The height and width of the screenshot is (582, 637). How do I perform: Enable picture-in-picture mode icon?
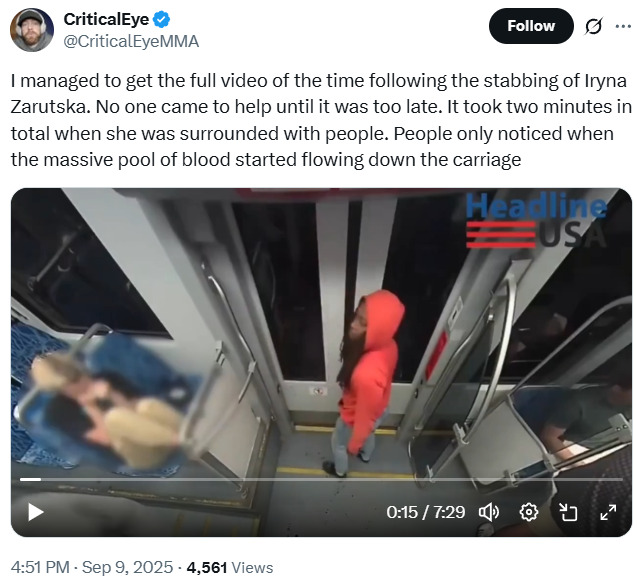point(568,512)
